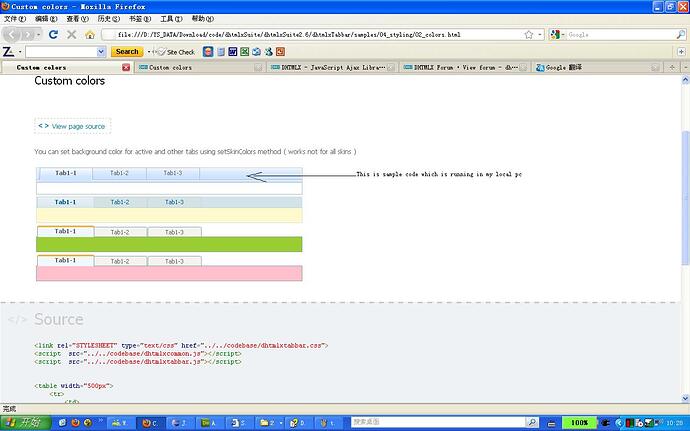Open the list all tabs dropdown
The height and width of the screenshot is (431, 690).
click(686, 67)
